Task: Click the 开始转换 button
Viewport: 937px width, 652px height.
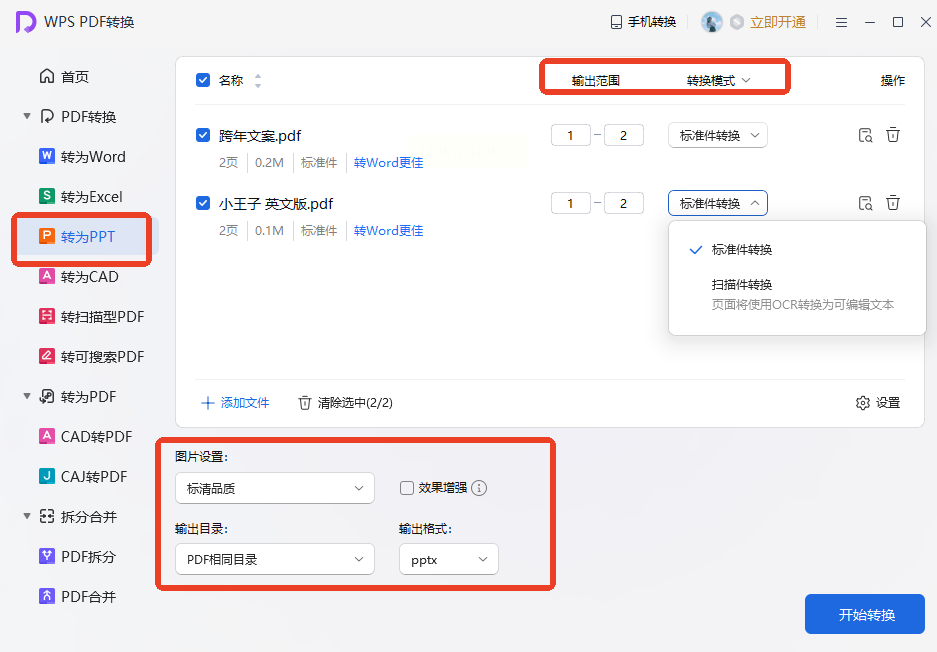Action: click(x=865, y=614)
